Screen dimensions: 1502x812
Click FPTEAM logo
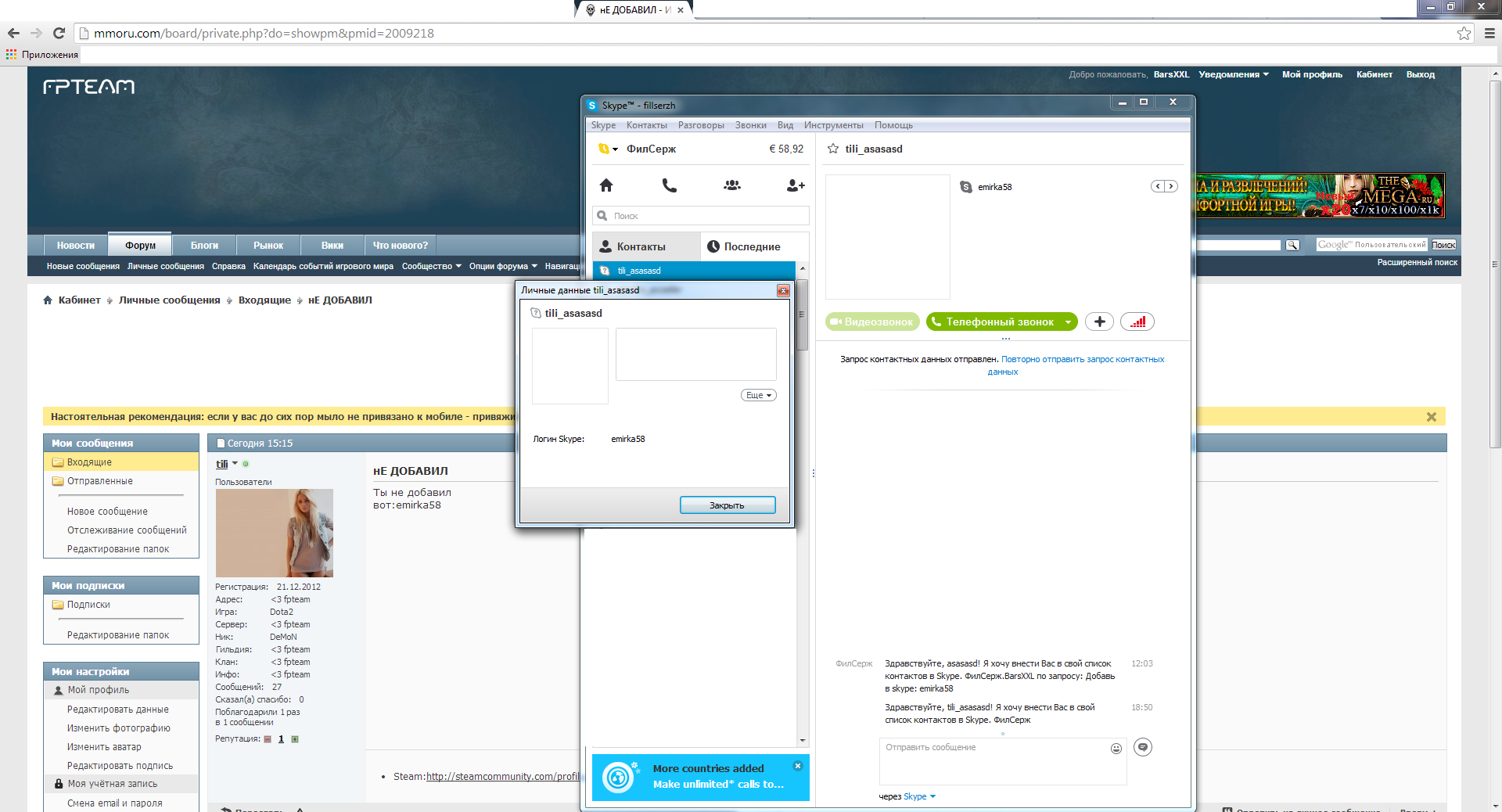click(x=88, y=87)
